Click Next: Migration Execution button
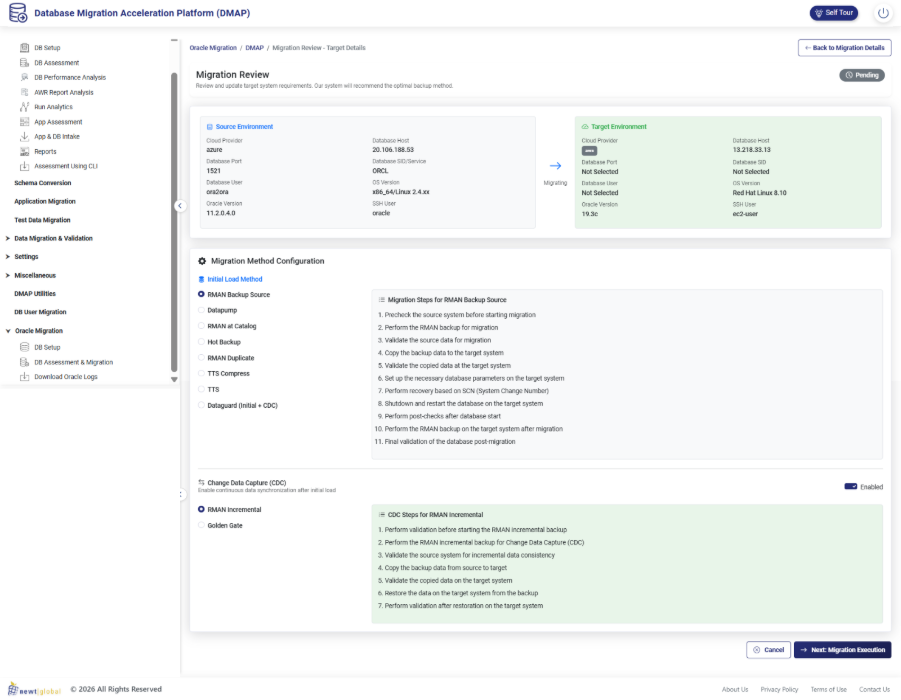The image size is (901, 700). 841,650
